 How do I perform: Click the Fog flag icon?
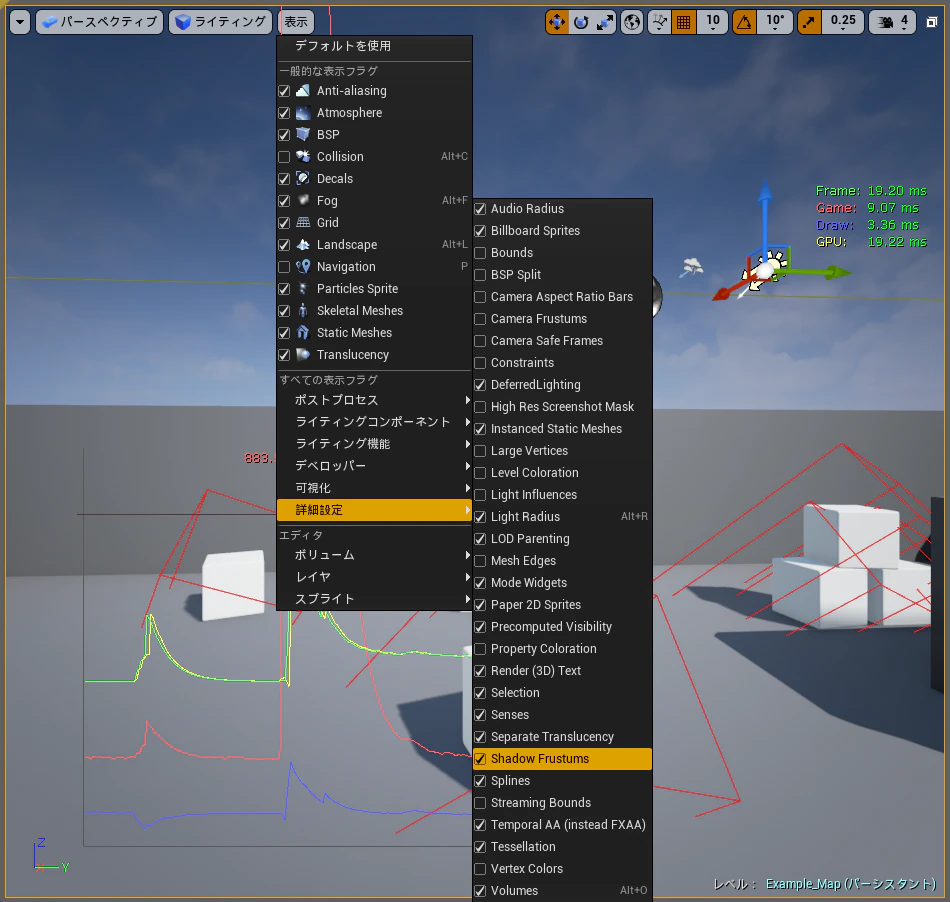303,201
